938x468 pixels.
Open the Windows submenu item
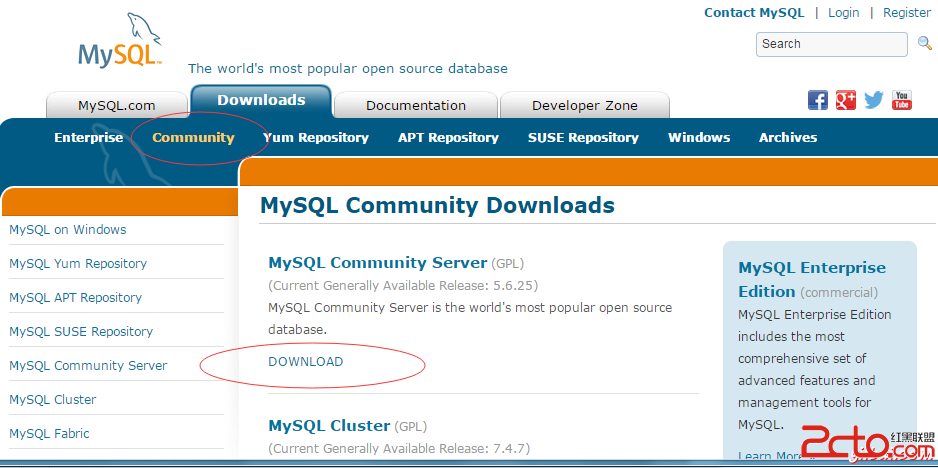[x=699, y=138]
